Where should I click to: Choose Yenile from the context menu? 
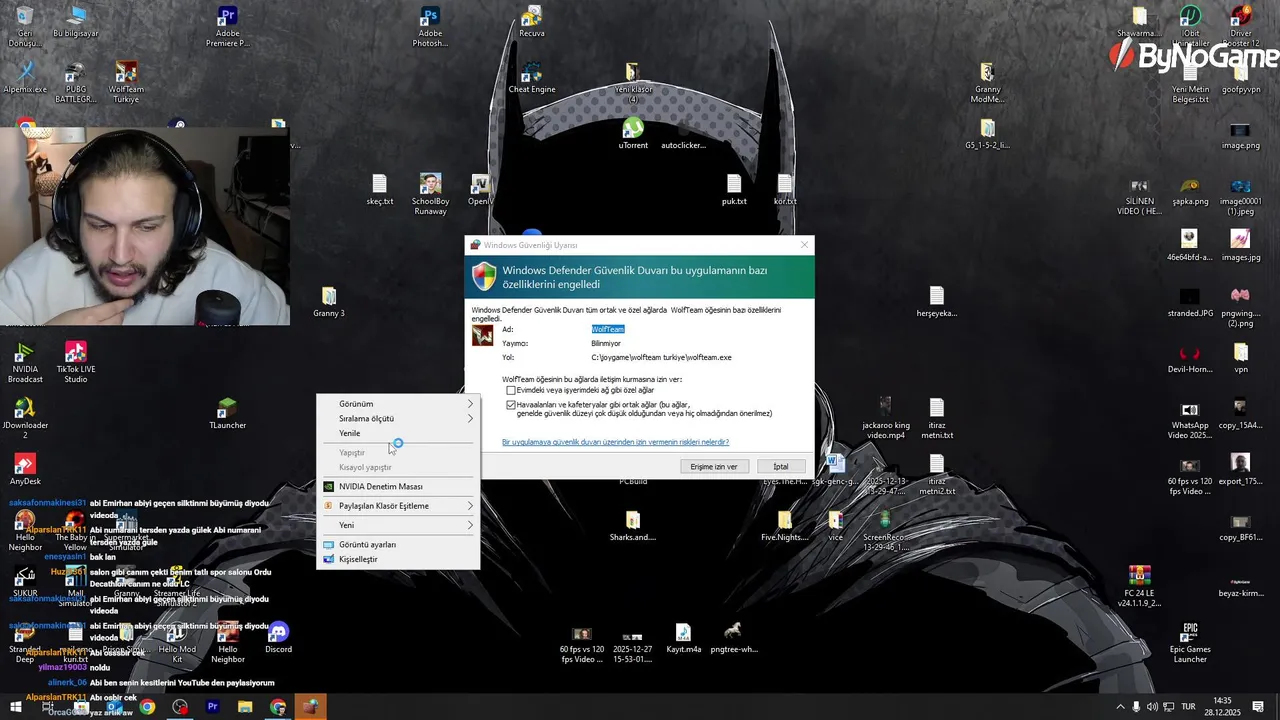pyautogui.click(x=398, y=433)
